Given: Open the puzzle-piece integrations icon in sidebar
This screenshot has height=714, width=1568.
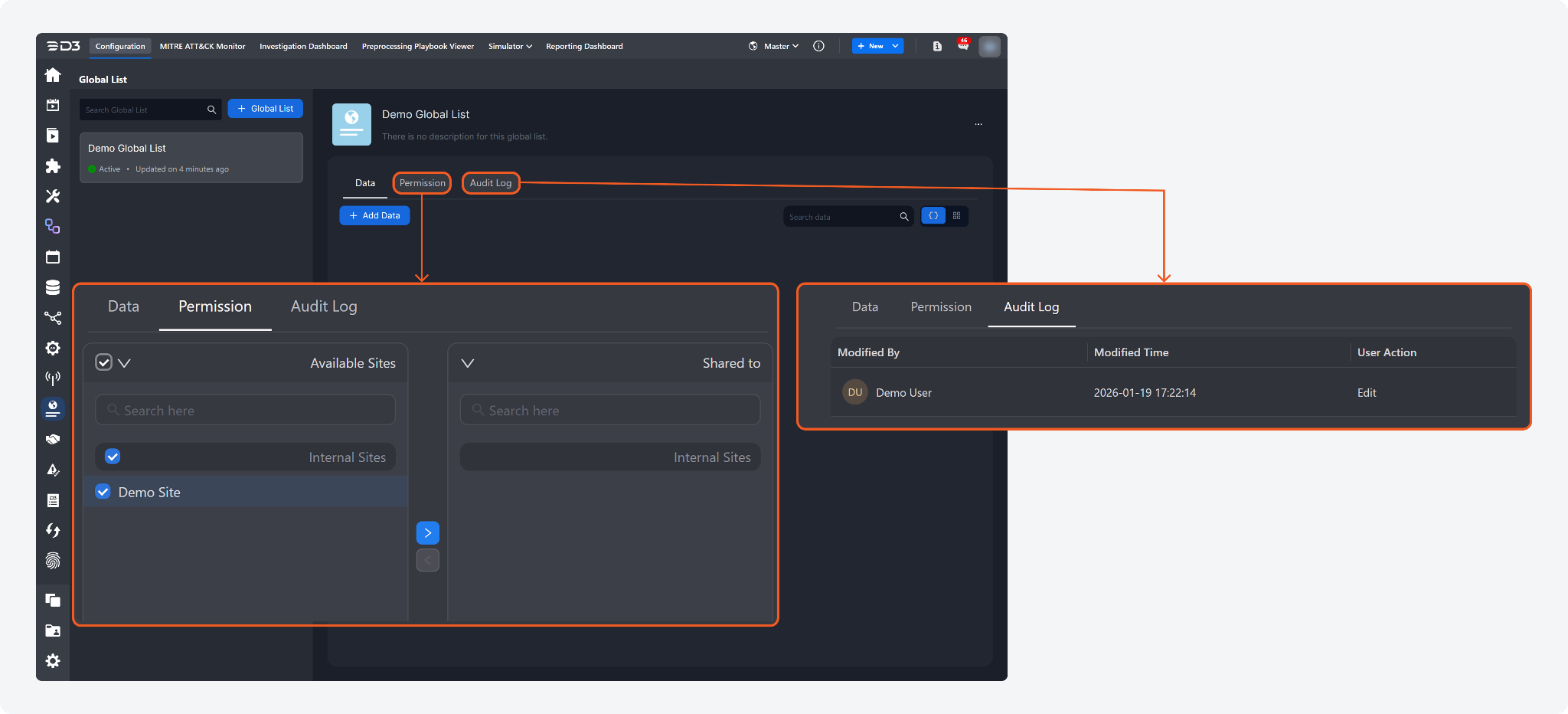Looking at the screenshot, I should pyautogui.click(x=53, y=166).
